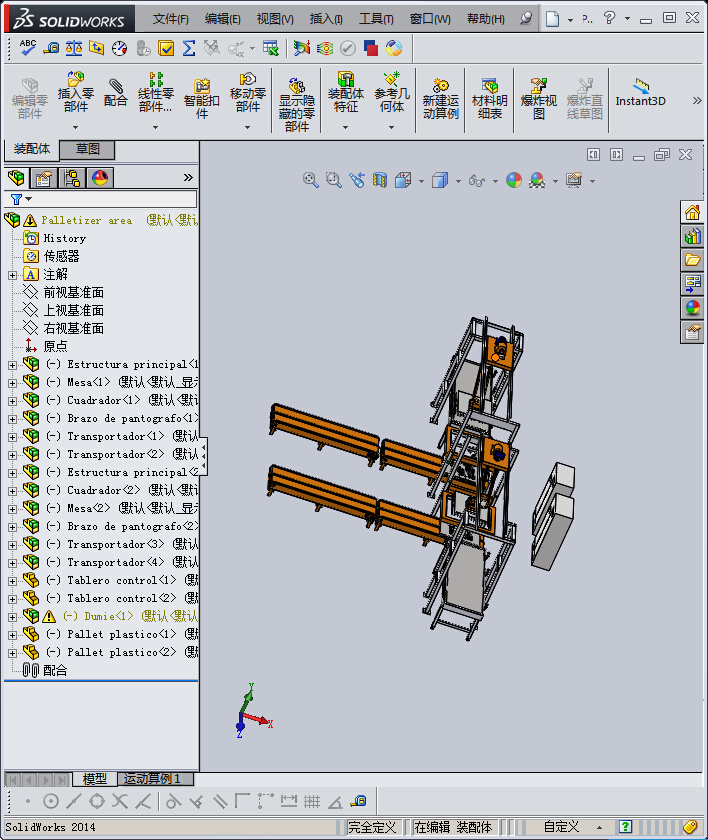This screenshot has height=840, width=708.
Task: Select Linear Component Pattern tool
Action: [x=155, y=92]
